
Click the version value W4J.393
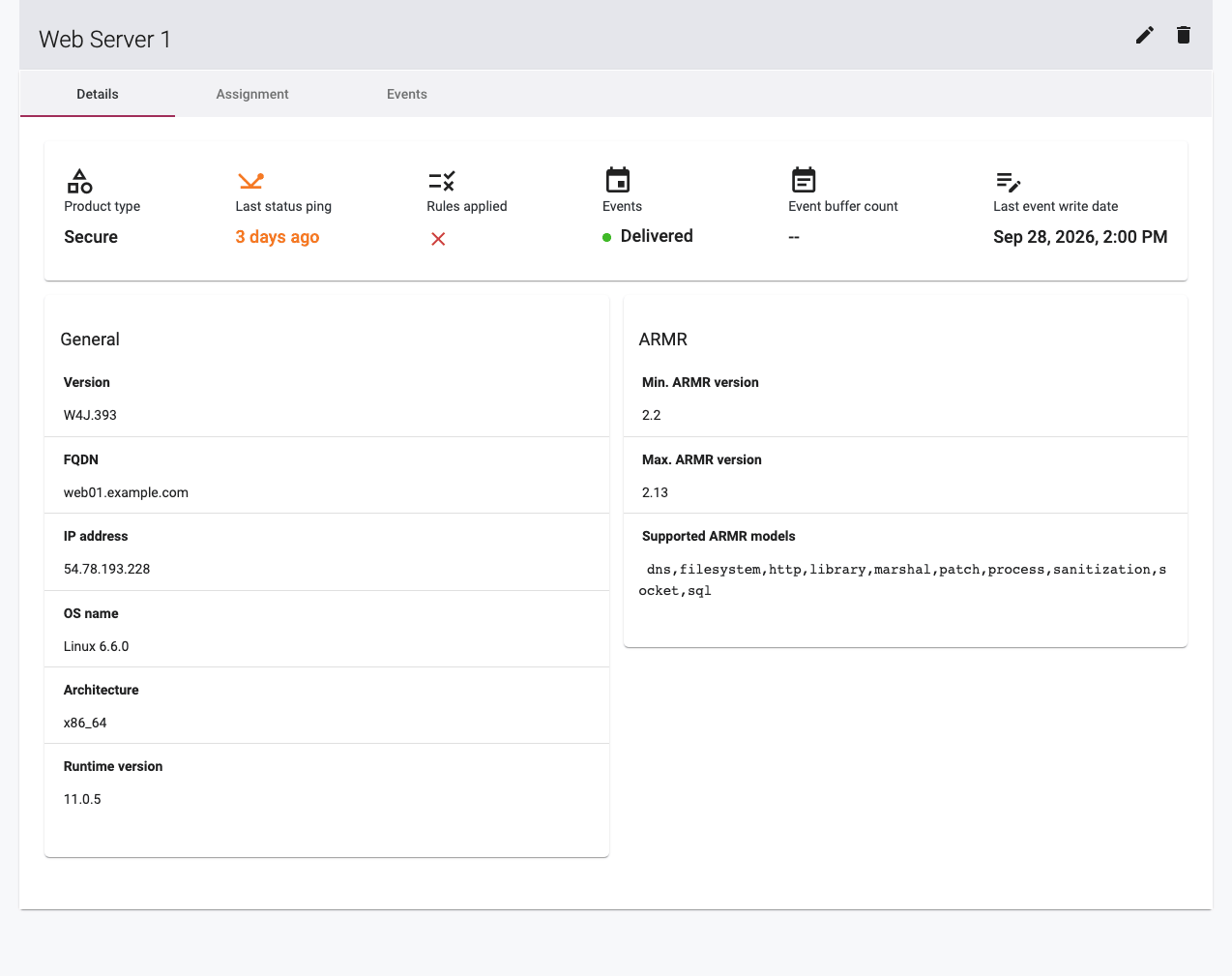point(90,415)
